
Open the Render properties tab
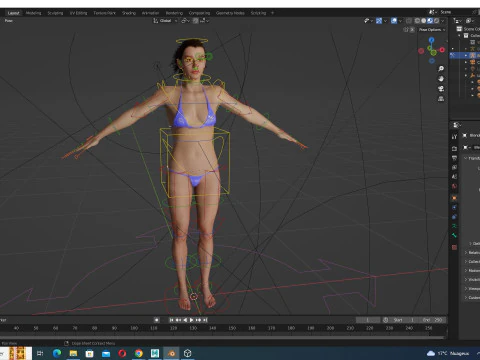(454, 148)
